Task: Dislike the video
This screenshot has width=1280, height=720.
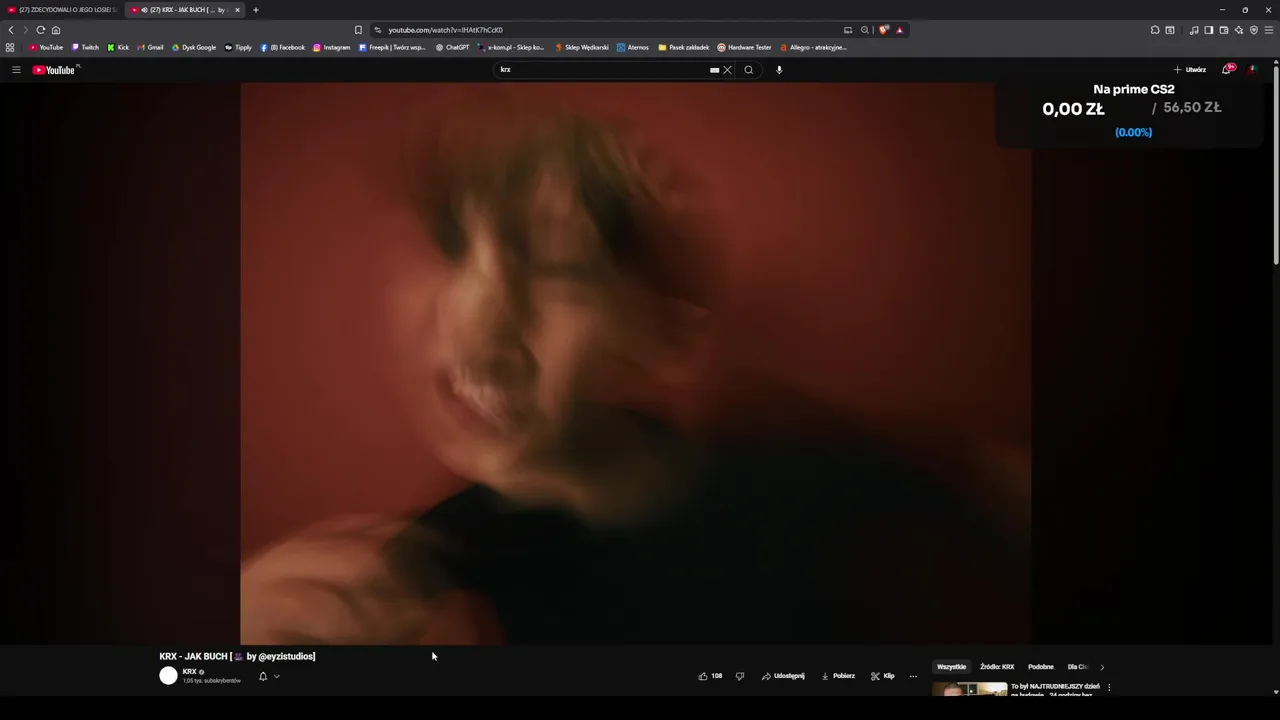Action: (x=740, y=676)
